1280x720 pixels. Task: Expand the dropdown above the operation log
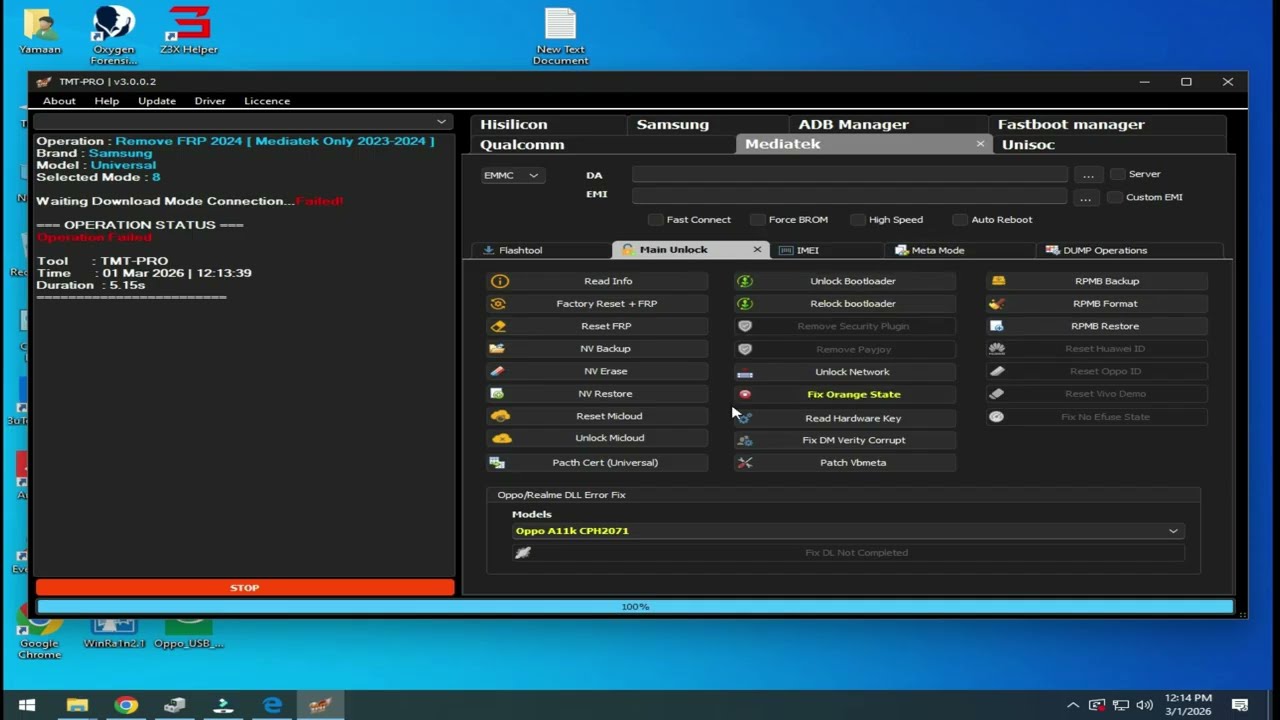pyautogui.click(x=242, y=122)
